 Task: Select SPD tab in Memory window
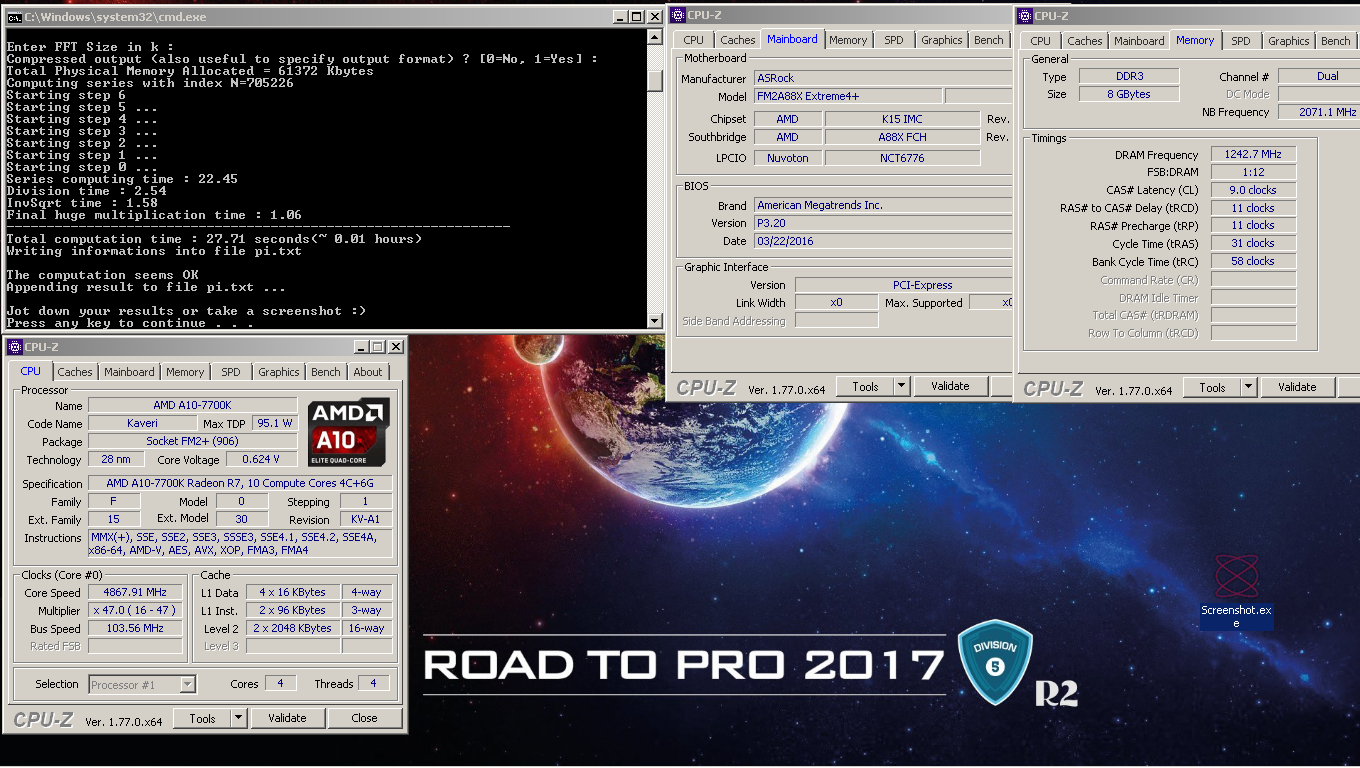coord(1241,41)
